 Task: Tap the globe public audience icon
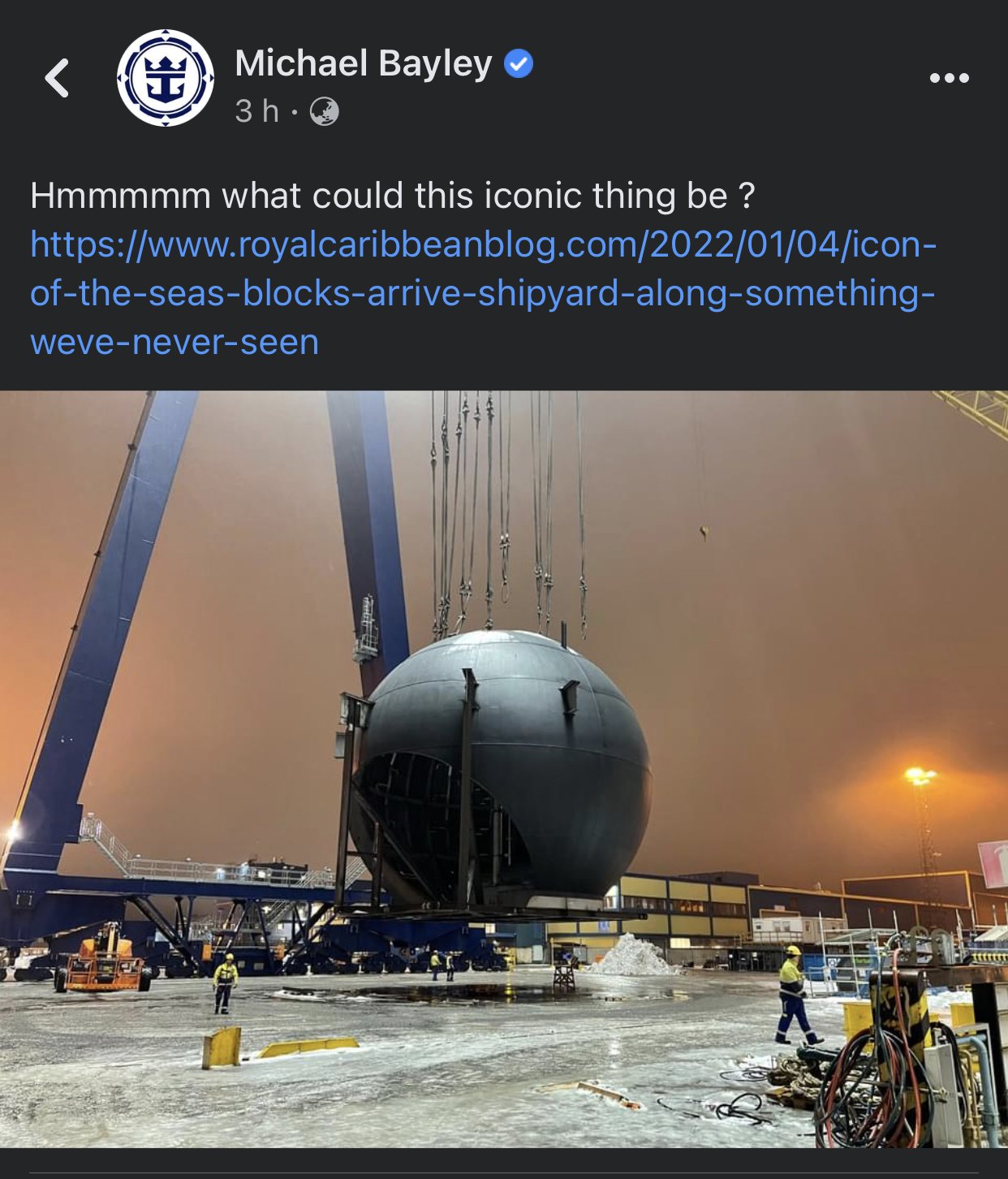pos(325,111)
